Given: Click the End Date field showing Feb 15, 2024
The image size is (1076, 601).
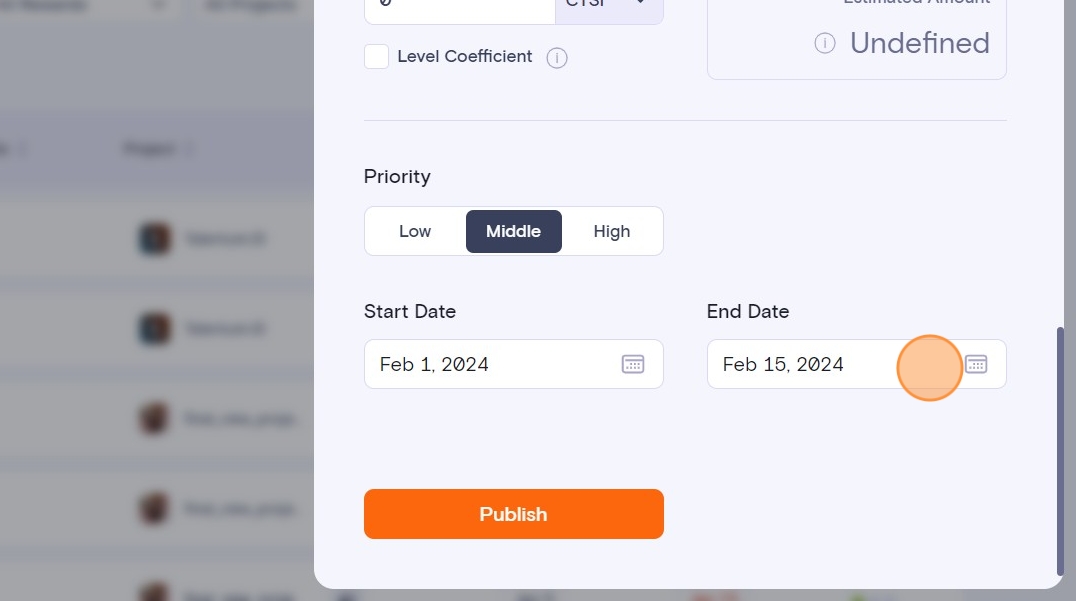Looking at the screenshot, I should (x=800, y=364).
